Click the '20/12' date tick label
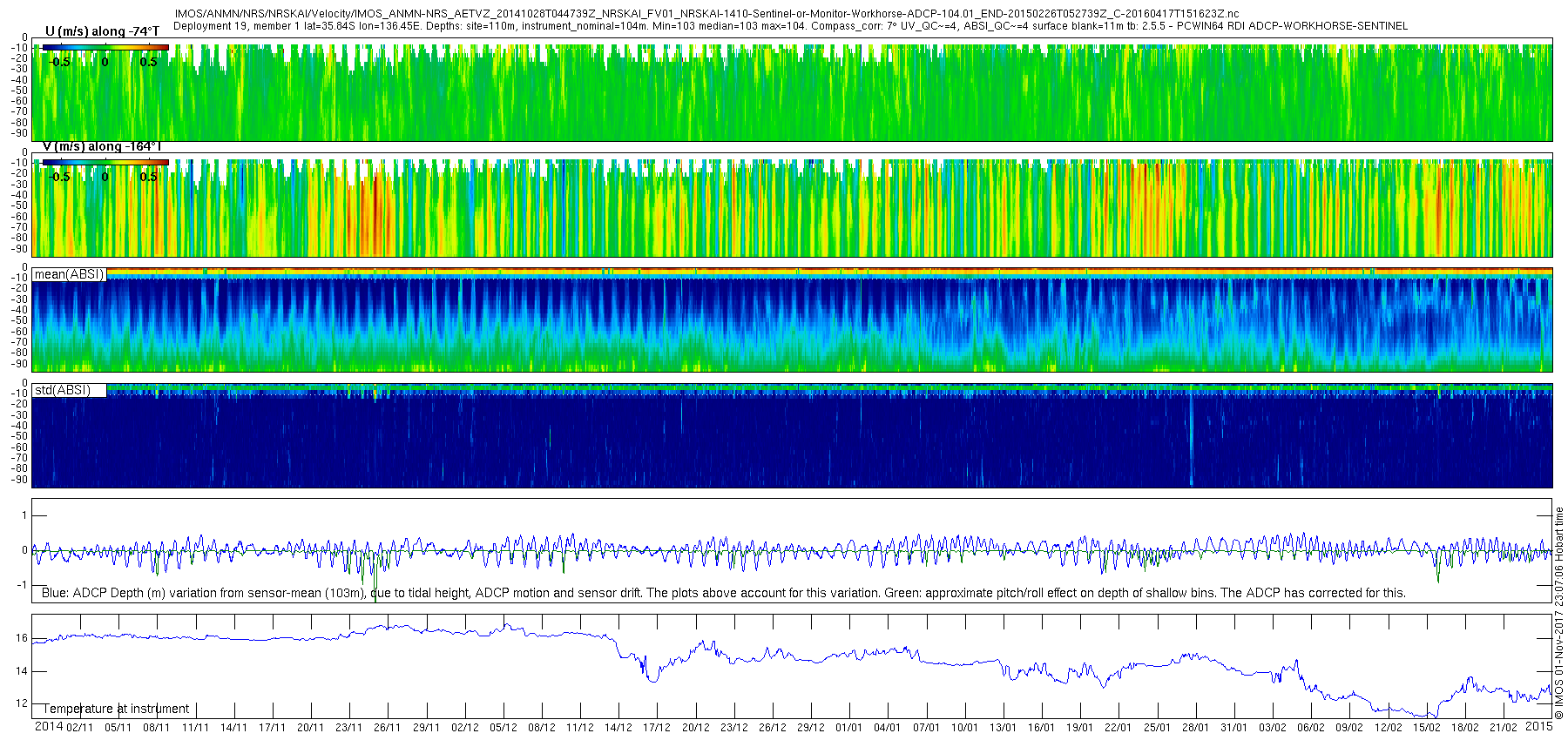Image resolution: width=1568 pixels, height=740 pixels. click(696, 728)
